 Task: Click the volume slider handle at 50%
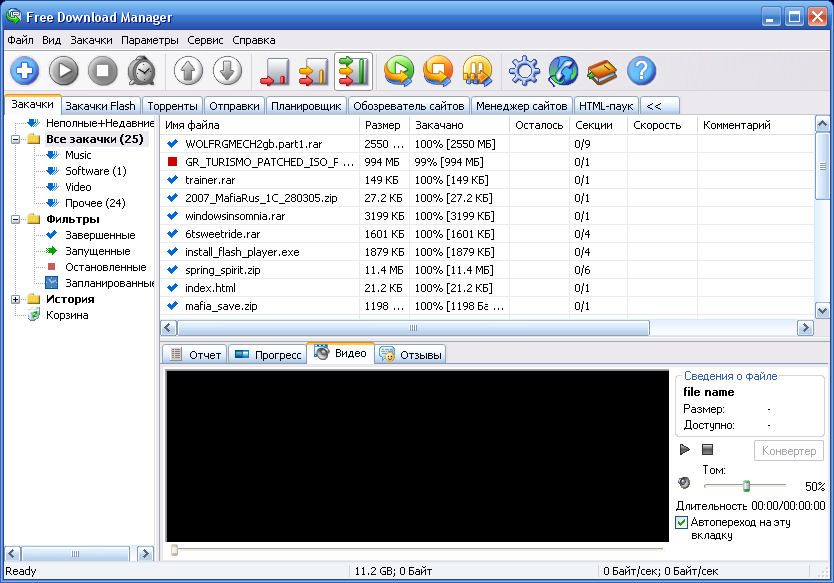746,485
